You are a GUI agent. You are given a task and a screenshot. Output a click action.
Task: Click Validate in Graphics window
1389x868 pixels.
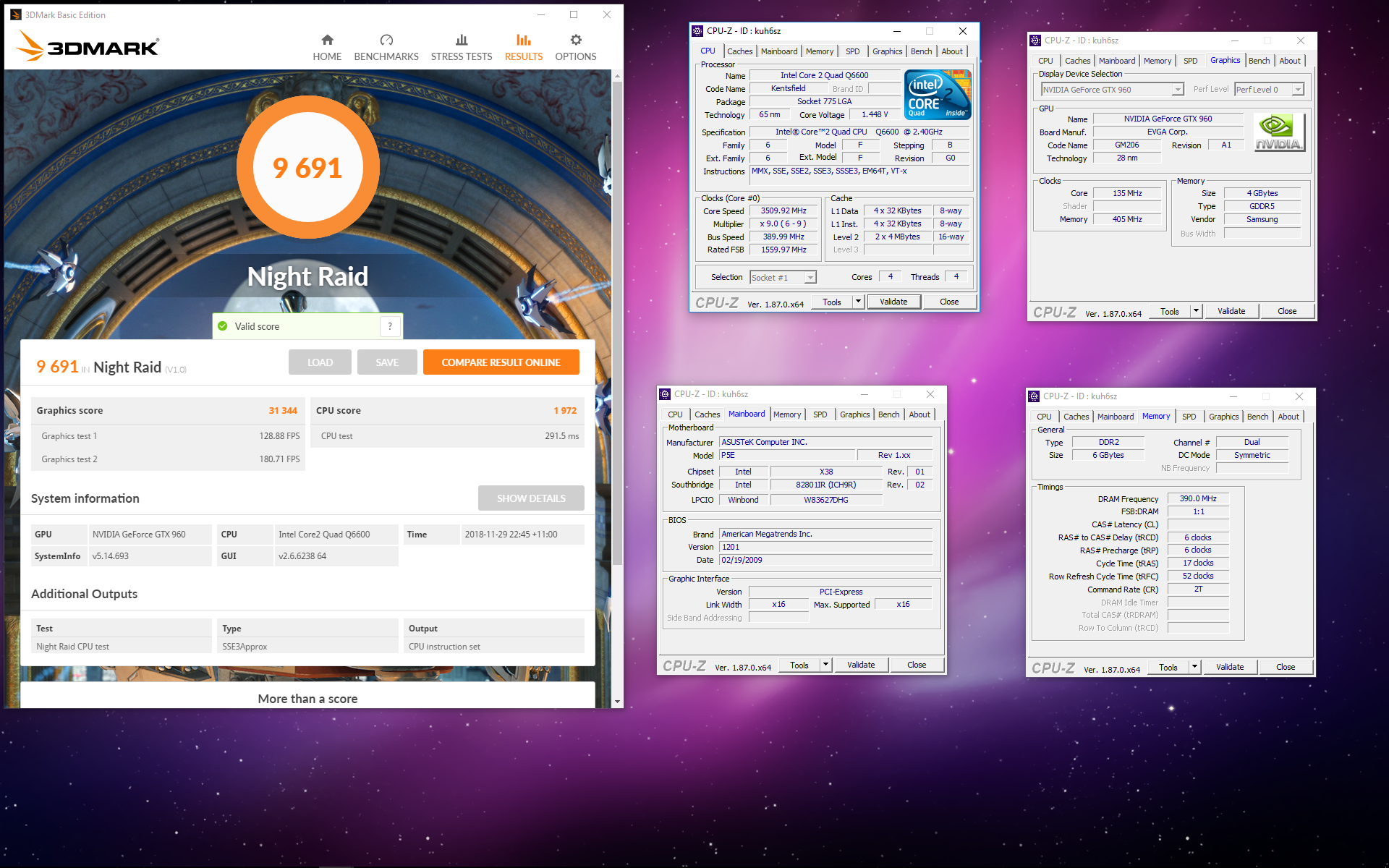pos(1231,311)
